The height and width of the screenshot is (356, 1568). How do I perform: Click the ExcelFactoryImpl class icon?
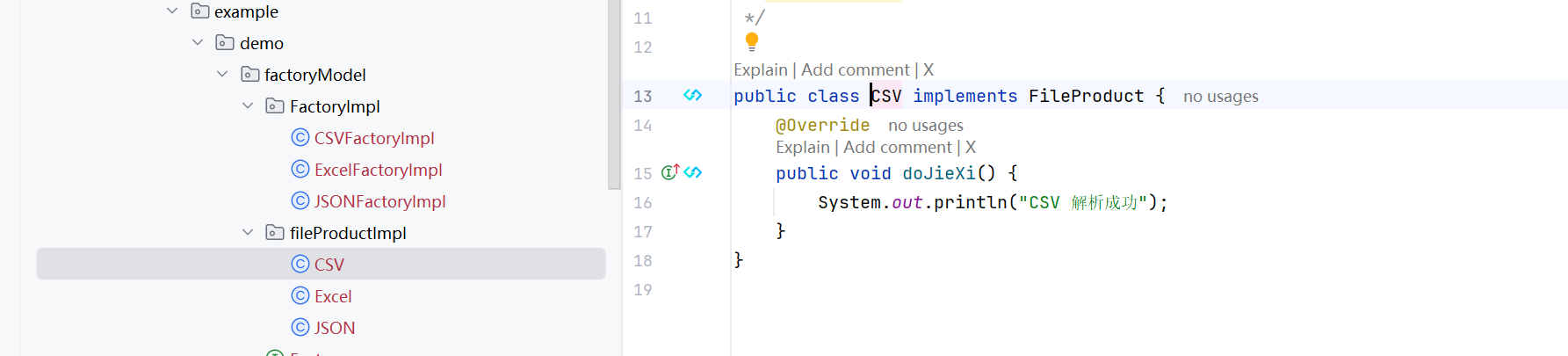300,170
